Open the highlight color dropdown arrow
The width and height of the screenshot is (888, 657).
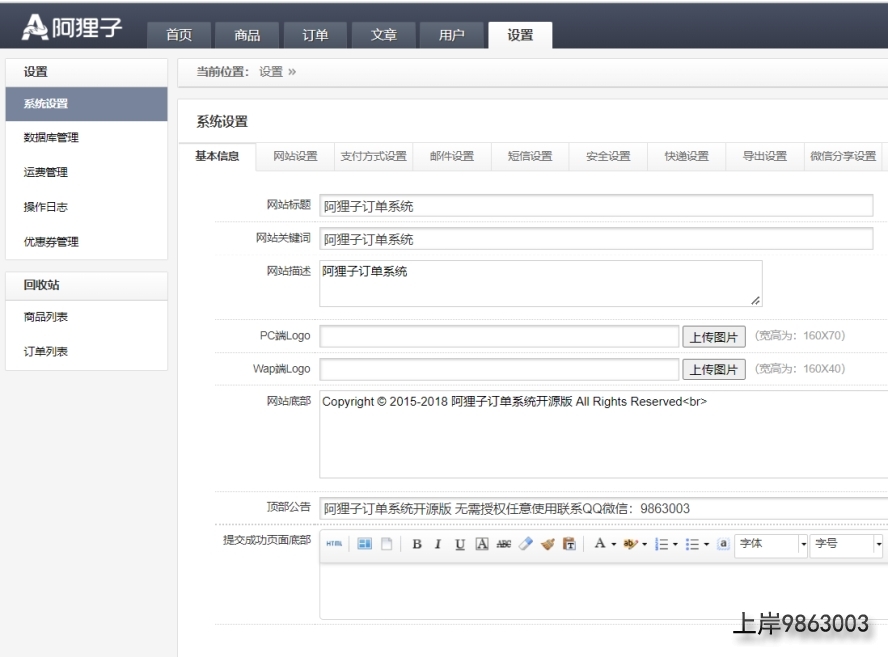pyautogui.click(x=644, y=544)
